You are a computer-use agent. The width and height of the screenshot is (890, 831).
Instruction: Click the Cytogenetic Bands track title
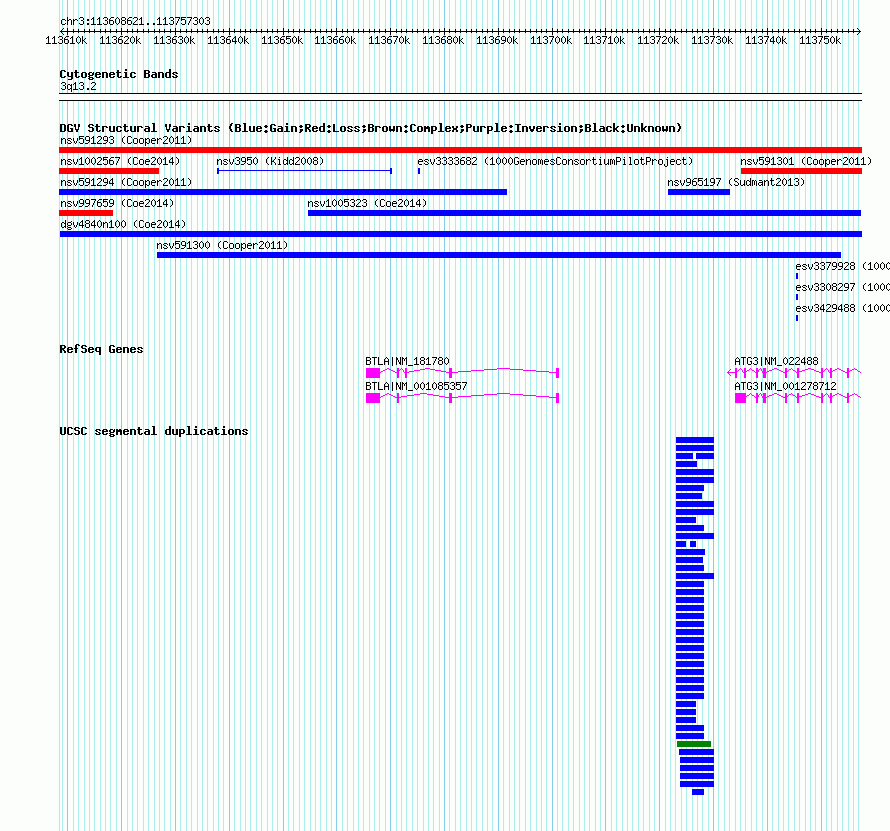[119, 74]
